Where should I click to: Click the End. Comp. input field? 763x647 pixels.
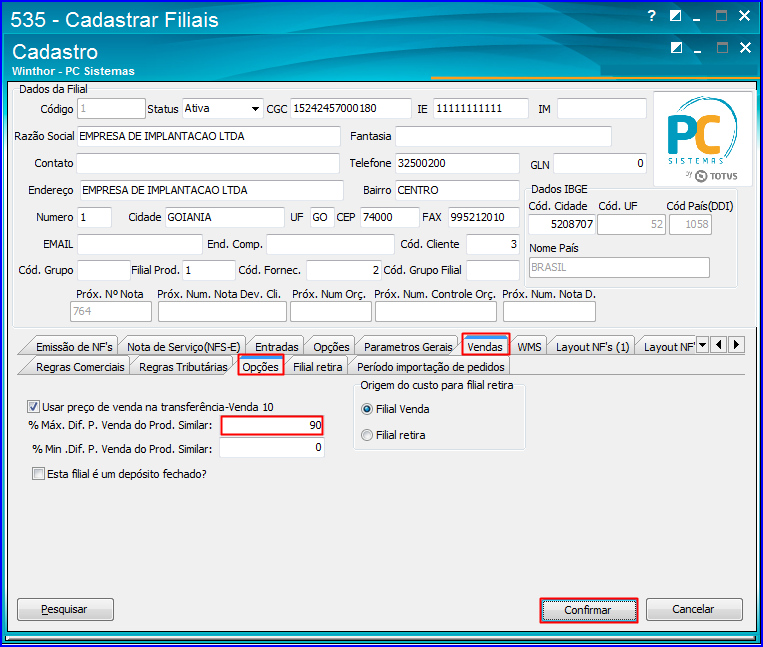click(x=330, y=244)
